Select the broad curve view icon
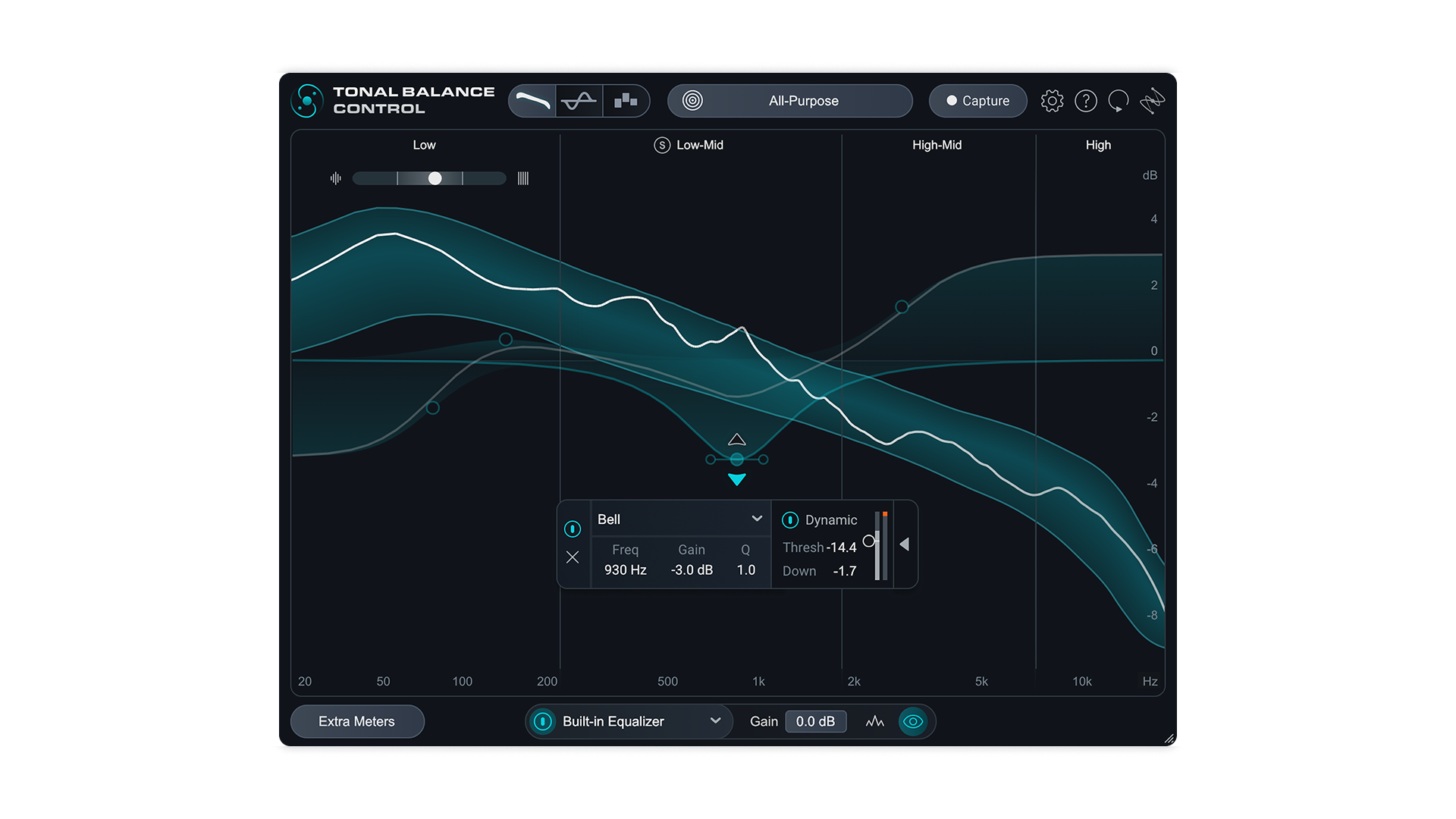 (532, 101)
